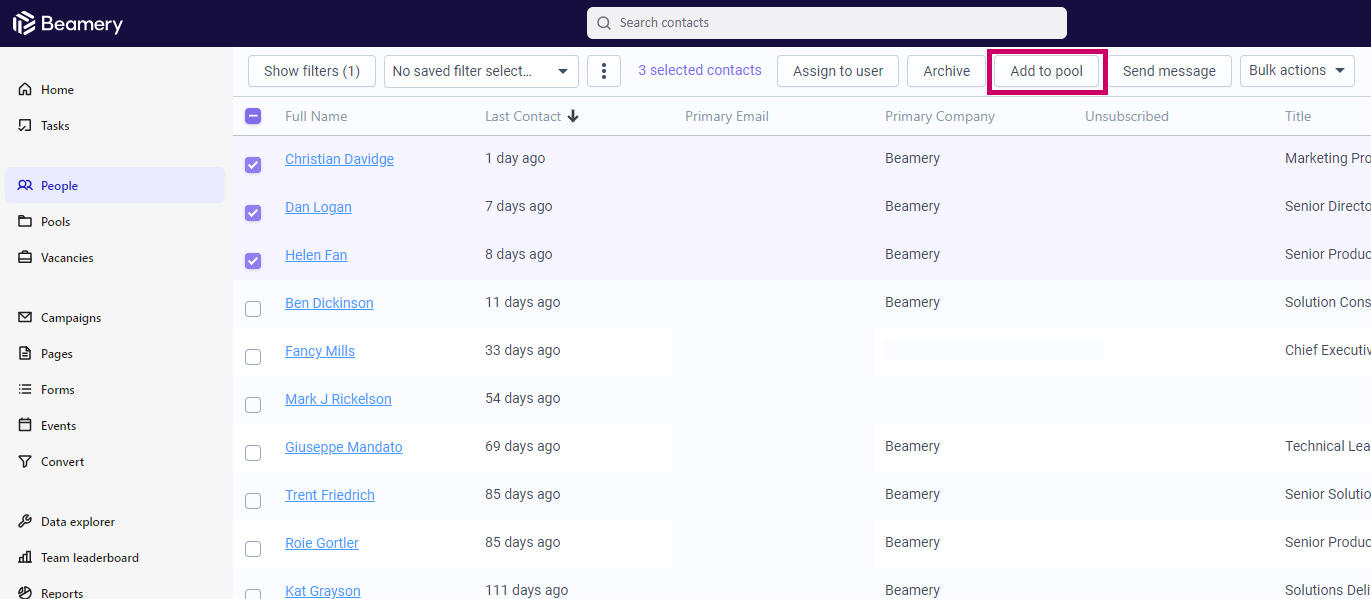Click the Archive button

pos(947,71)
